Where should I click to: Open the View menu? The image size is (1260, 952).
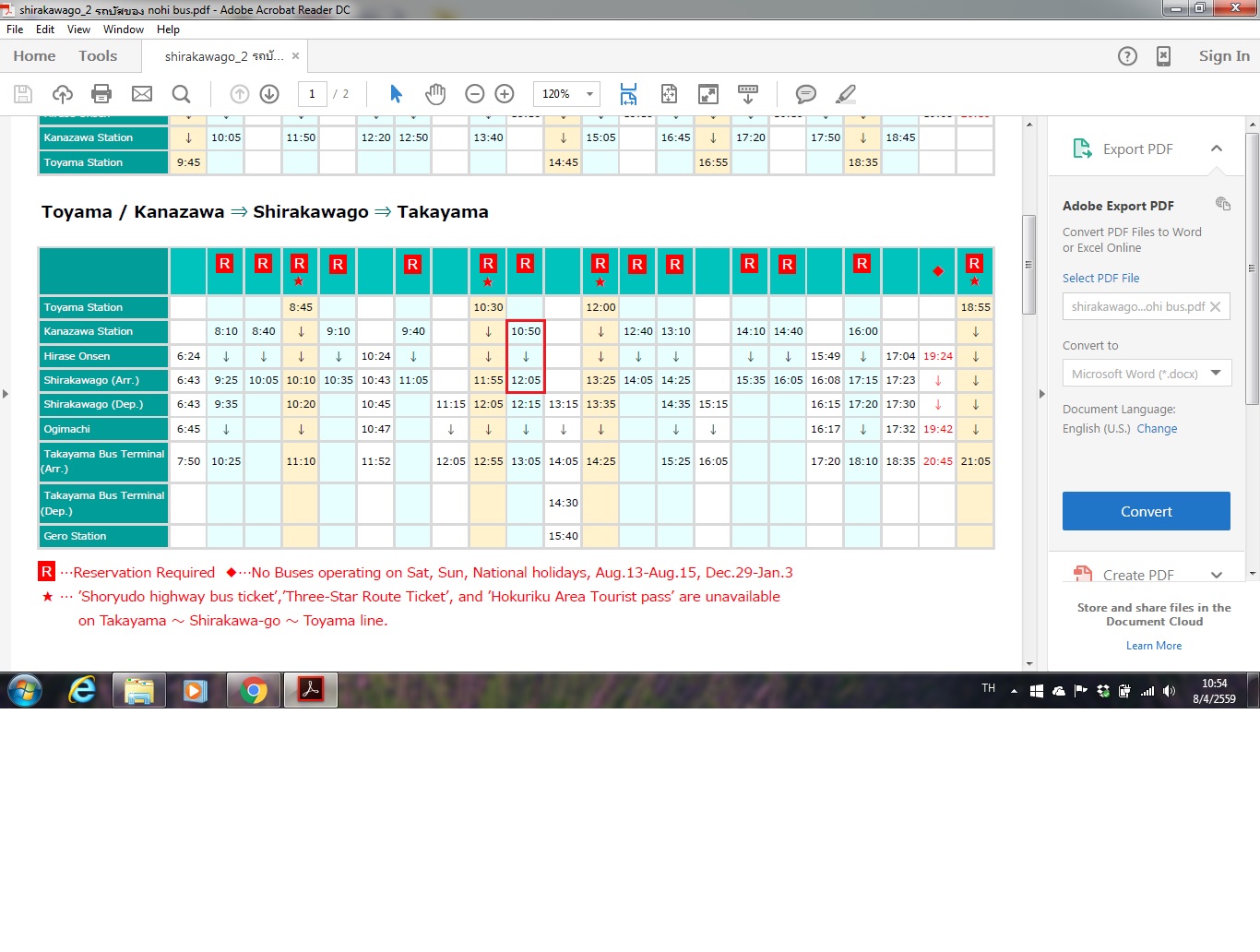(x=79, y=30)
